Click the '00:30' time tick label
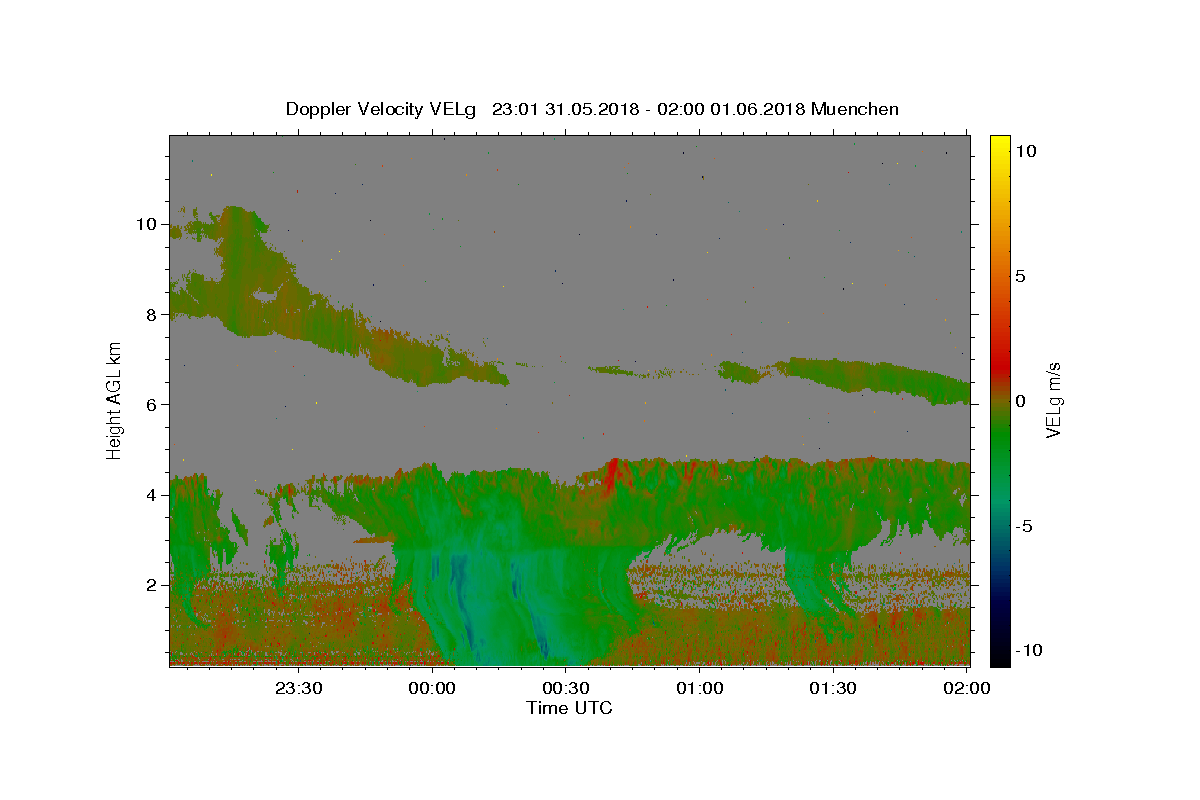 pos(566,688)
